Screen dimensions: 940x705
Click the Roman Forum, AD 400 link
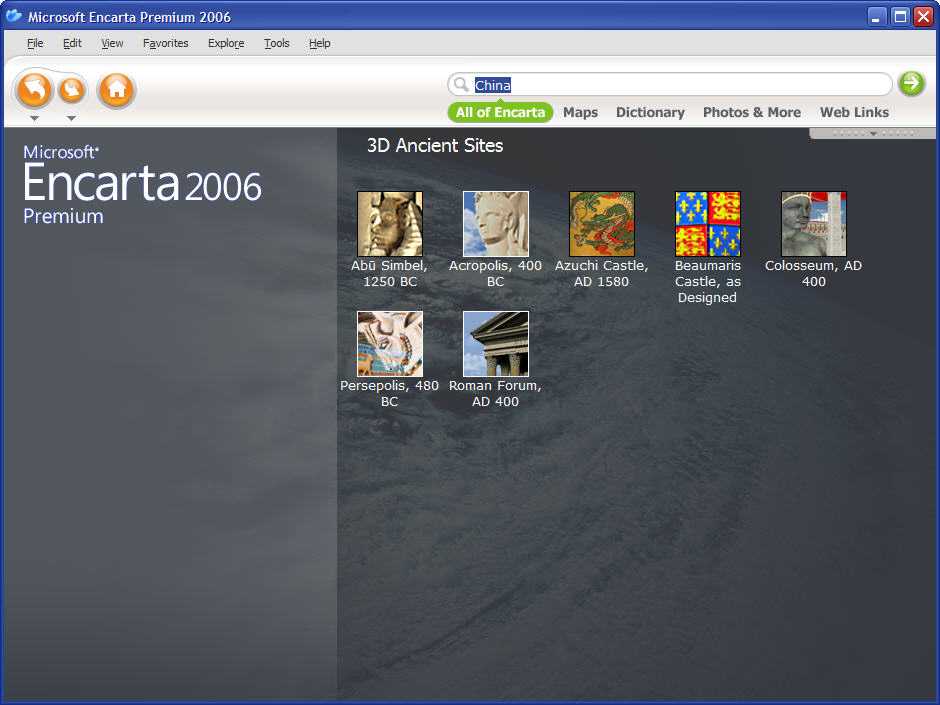(x=496, y=393)
